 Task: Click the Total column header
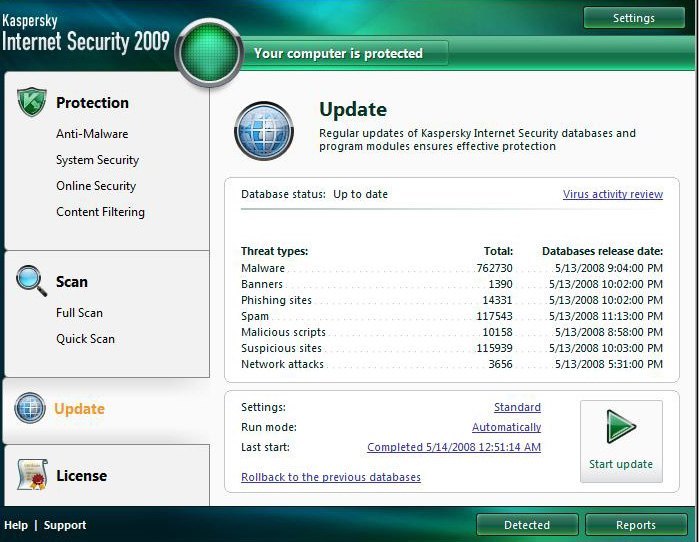[x=498, y=251]
